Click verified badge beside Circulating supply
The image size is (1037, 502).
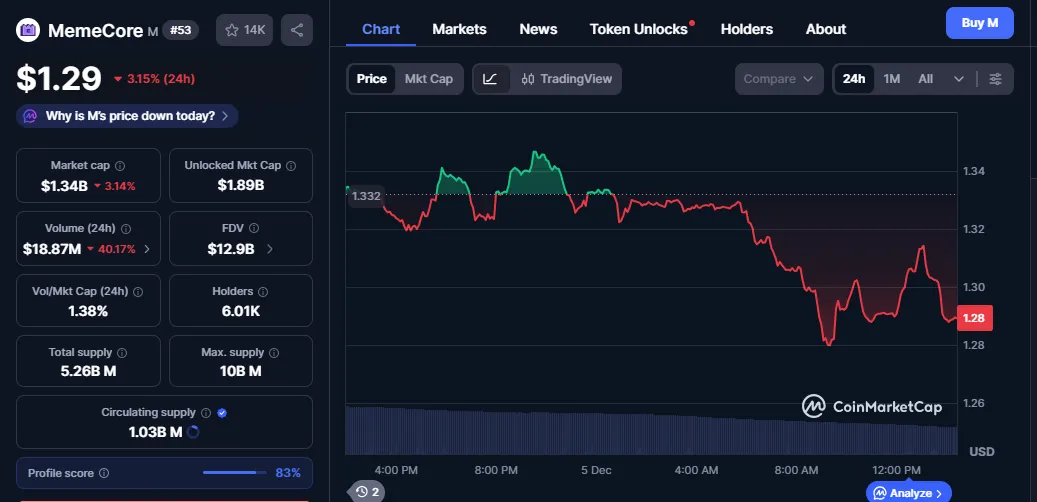click(x=222, y=413)
